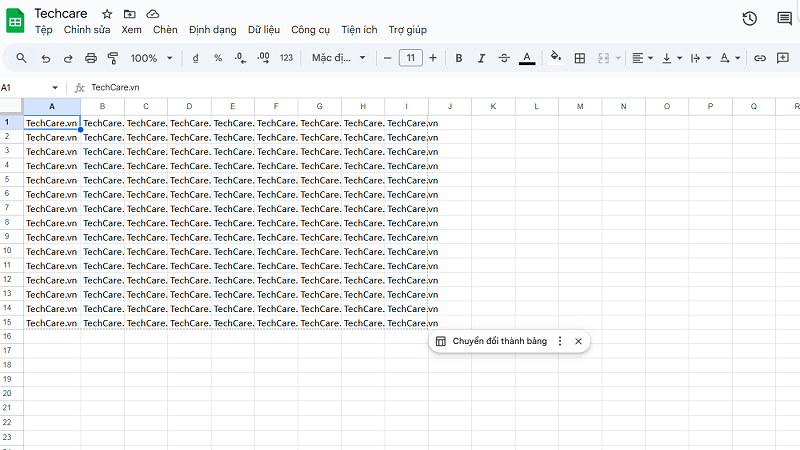Click the insert link icon
The width and height of the screenshot is (800, 450).
(760, 58)
